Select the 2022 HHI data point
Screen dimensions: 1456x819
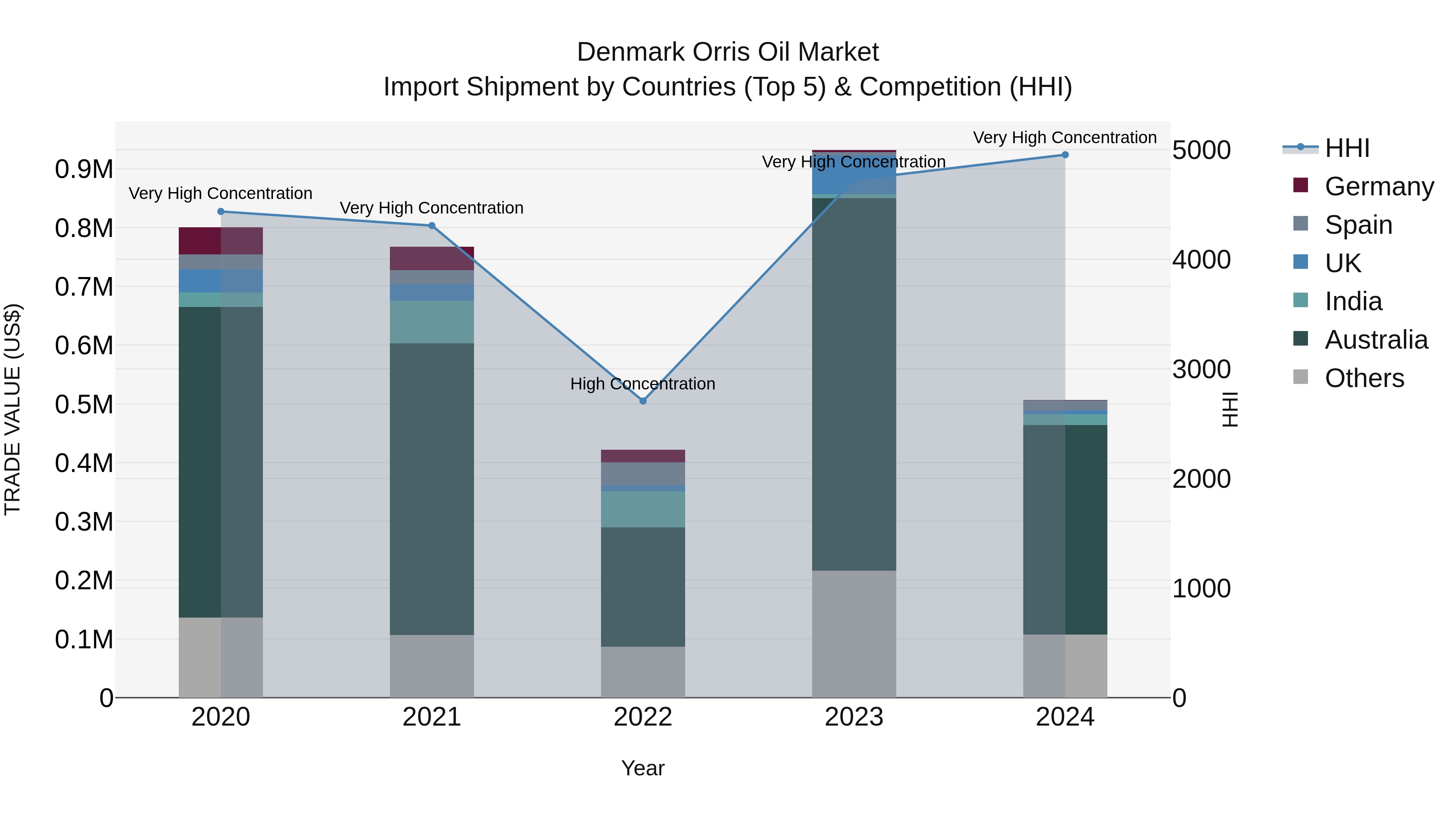coord(643,401)
